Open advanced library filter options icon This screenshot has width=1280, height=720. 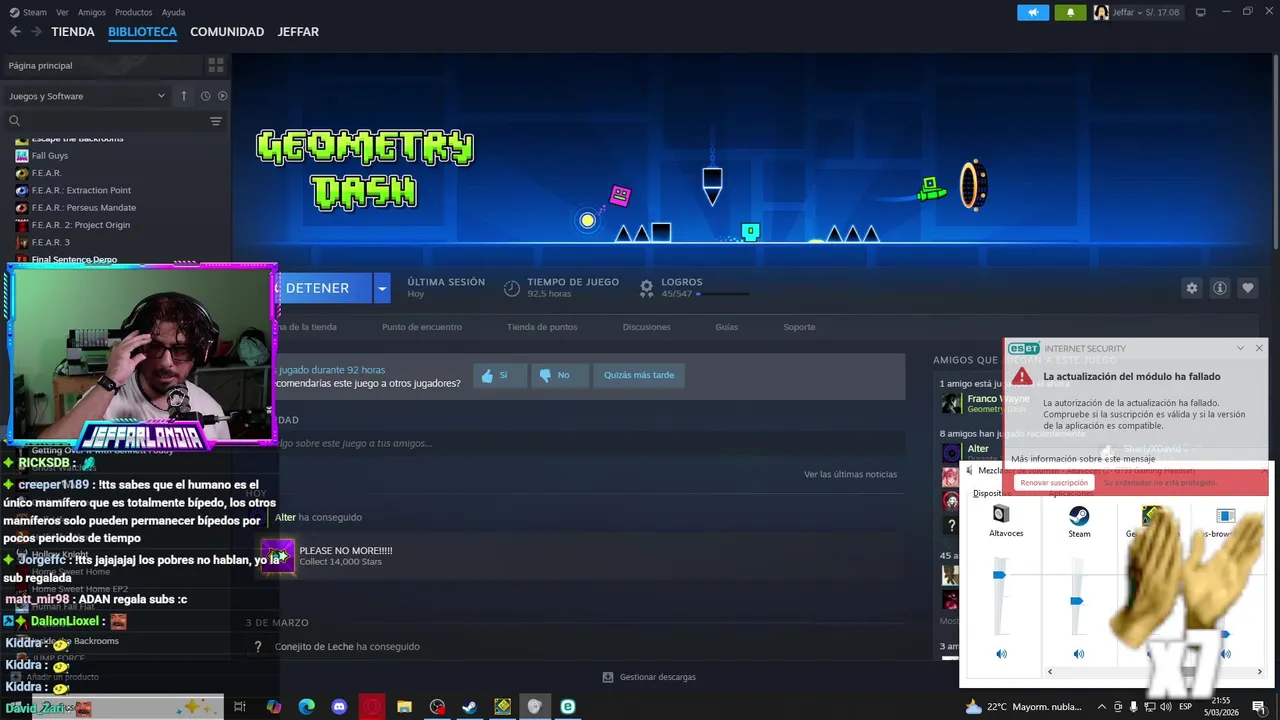[216, 121]
